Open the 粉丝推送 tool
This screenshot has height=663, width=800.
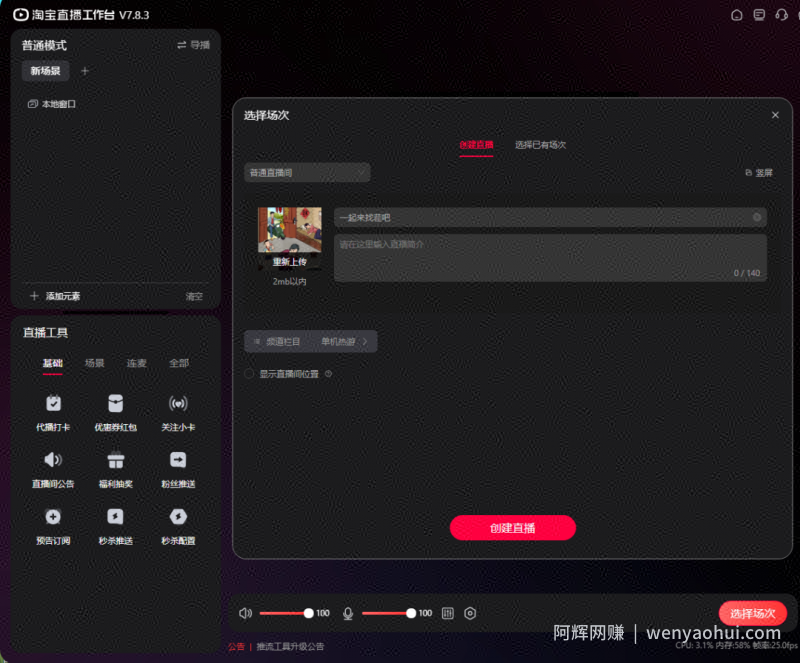(178, 469)
